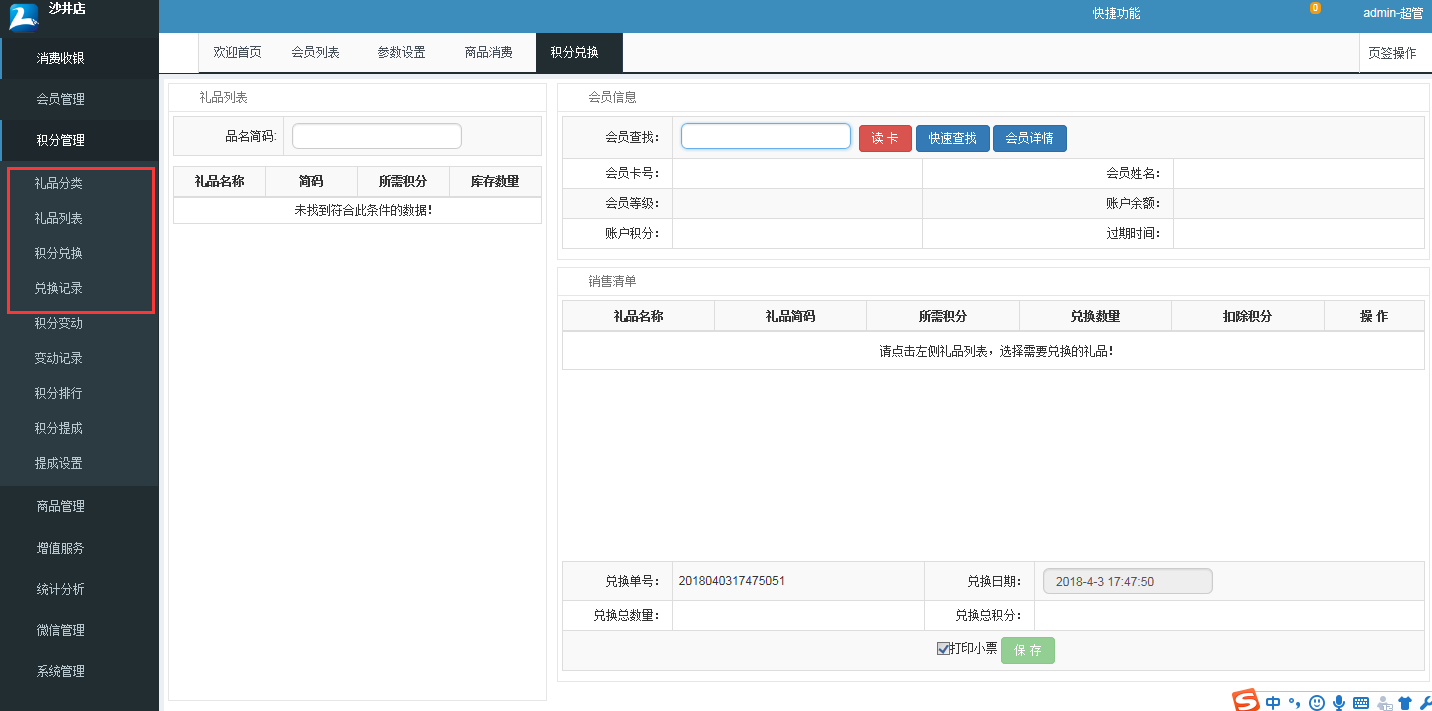Open the skin shirt icon
This screenshot has height=711, width=1432.
coord(1405,703)
